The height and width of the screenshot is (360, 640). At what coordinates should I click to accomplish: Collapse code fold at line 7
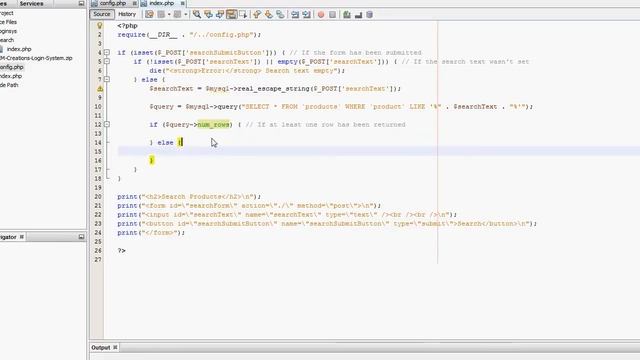tap(107, 80)
